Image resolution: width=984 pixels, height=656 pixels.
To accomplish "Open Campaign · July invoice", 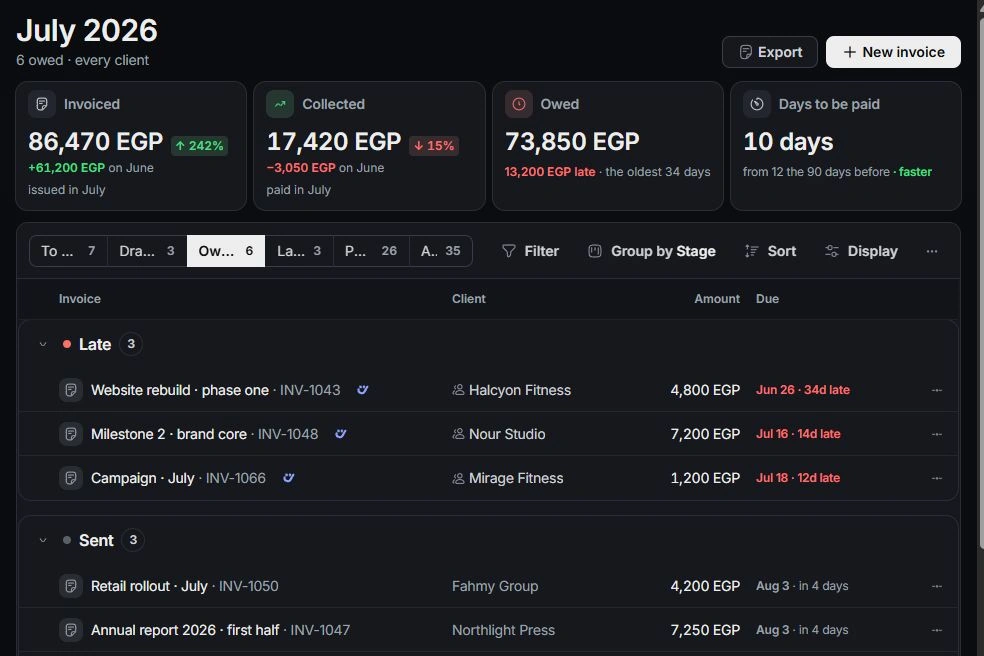I will (142, 478).
